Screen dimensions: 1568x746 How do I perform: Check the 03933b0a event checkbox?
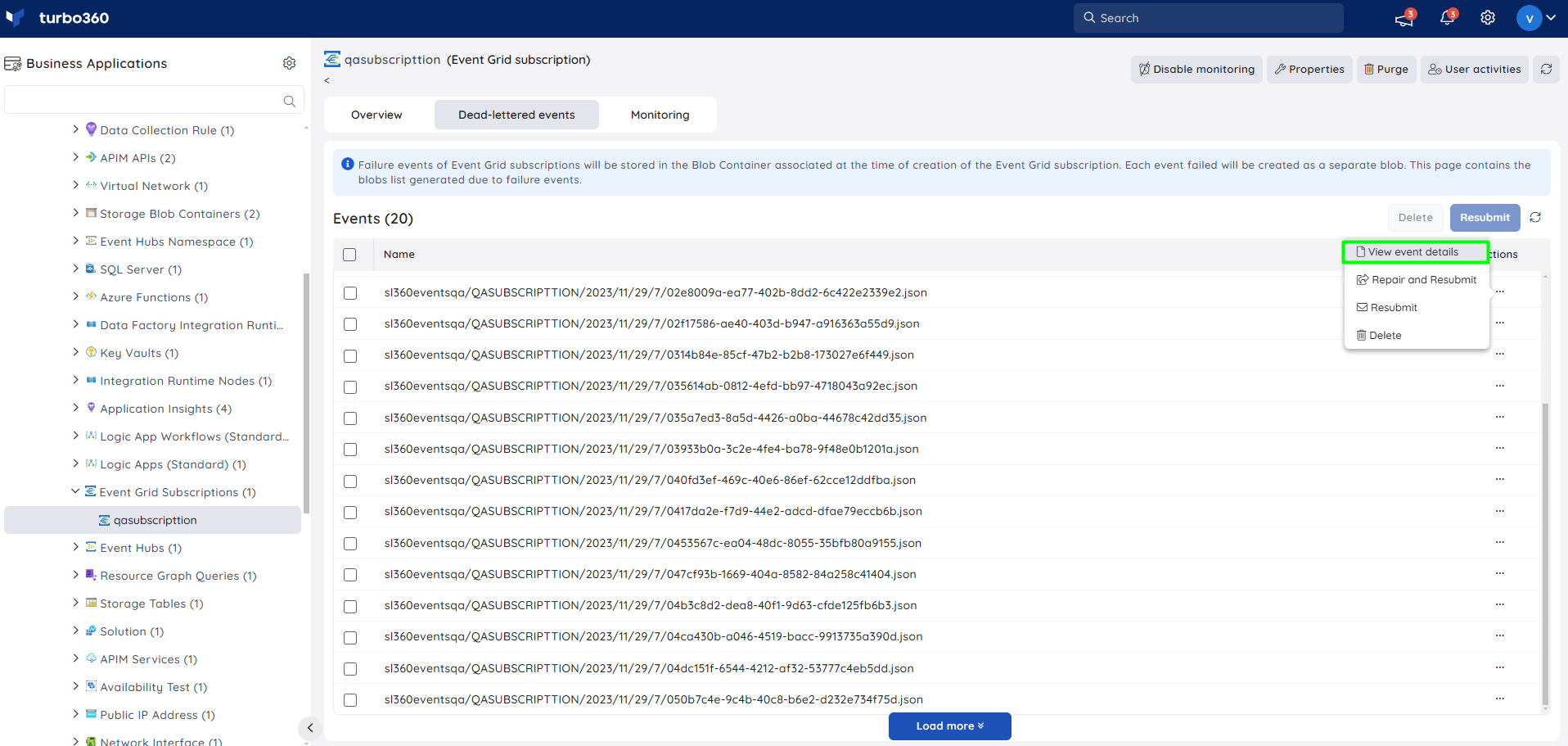350,450
